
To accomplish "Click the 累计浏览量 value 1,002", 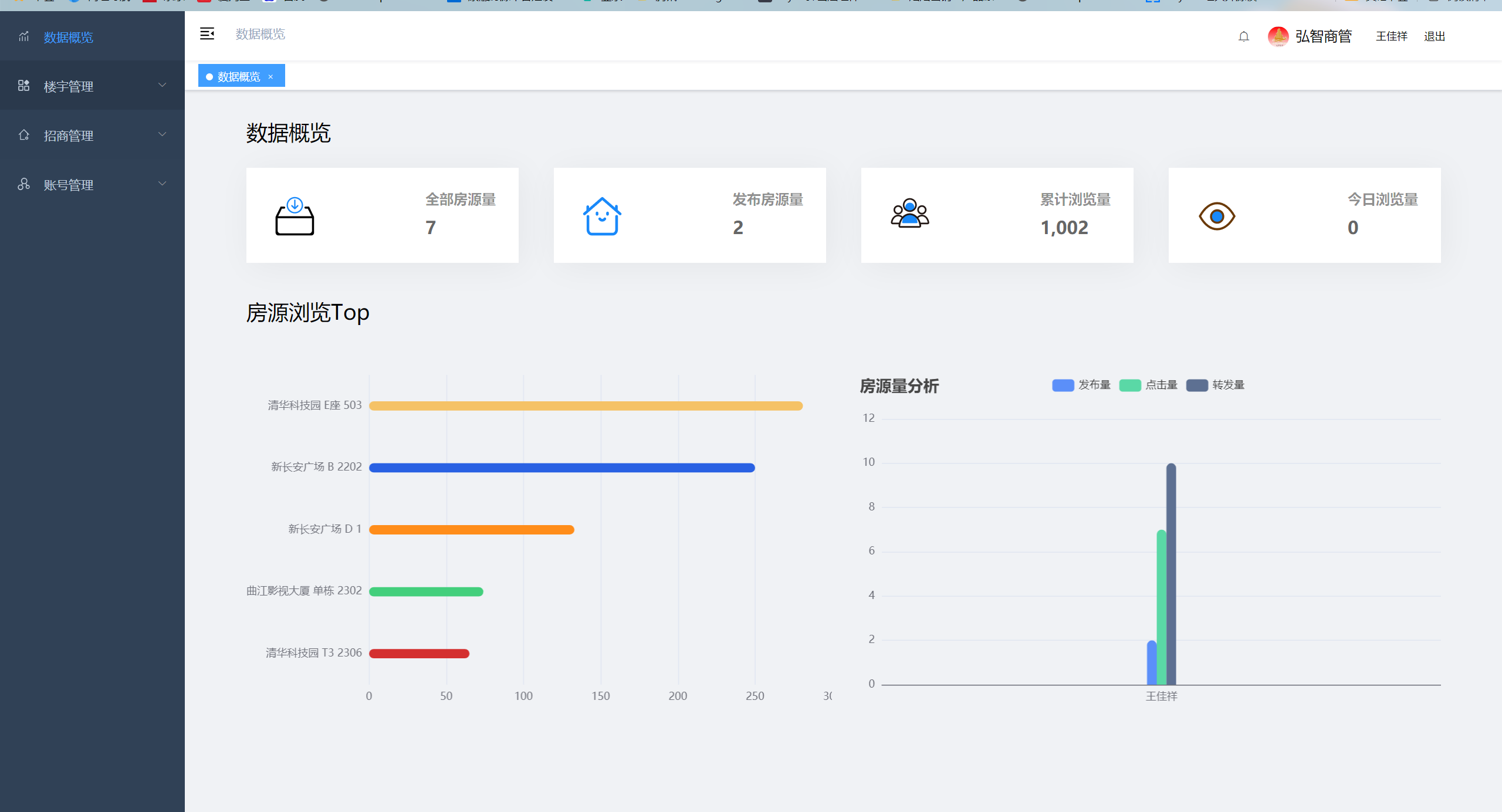I will click(1064, 227).
